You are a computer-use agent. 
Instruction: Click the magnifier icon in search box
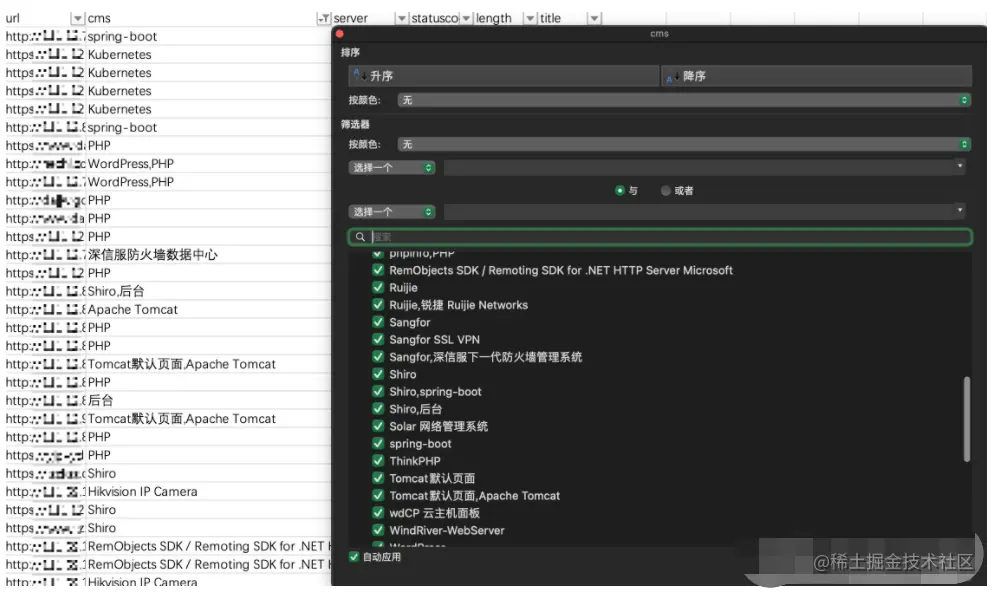coord(360,237)
